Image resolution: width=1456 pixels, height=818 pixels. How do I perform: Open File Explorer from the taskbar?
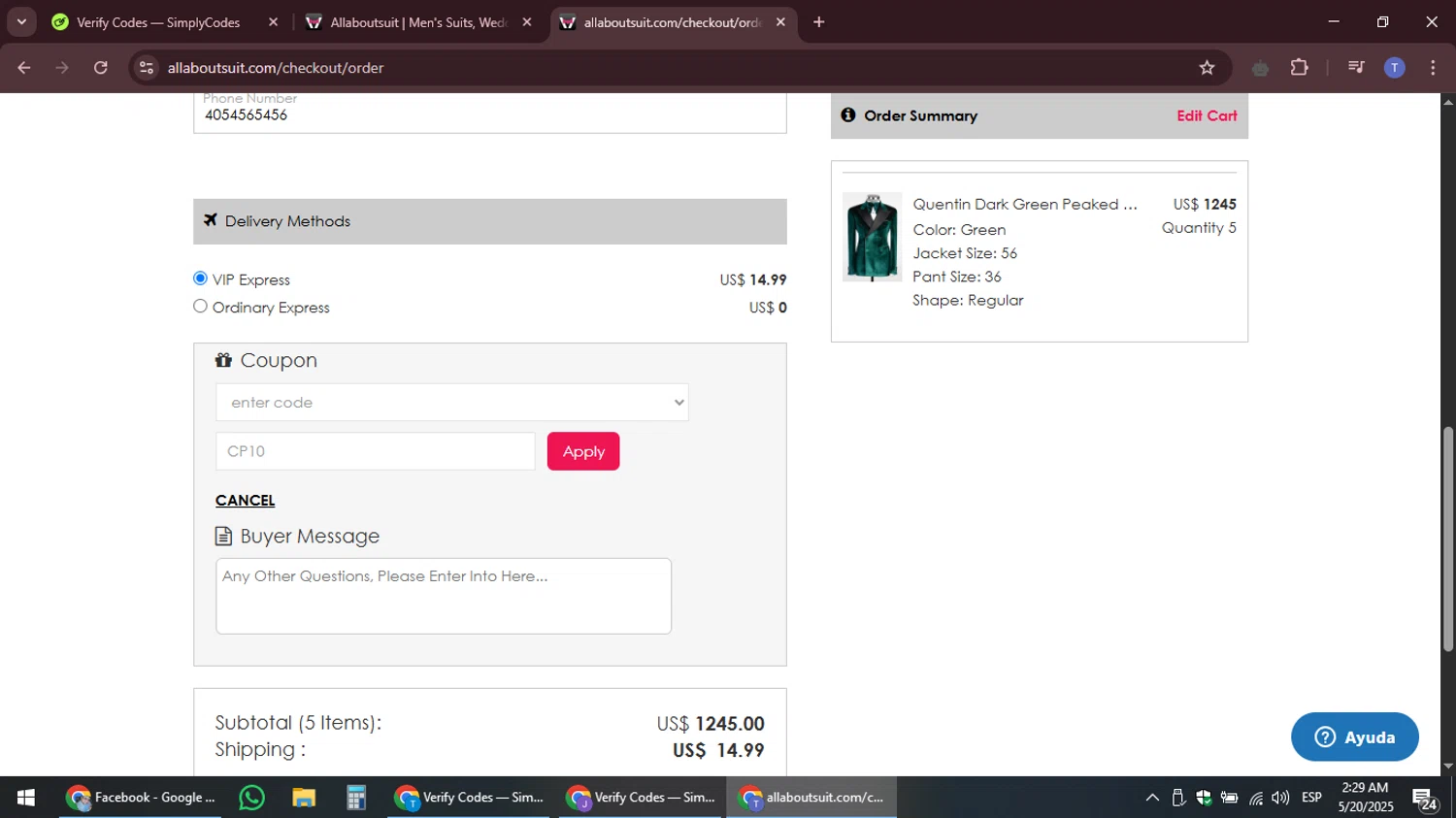pyautogui.click(x=304, y=798)
